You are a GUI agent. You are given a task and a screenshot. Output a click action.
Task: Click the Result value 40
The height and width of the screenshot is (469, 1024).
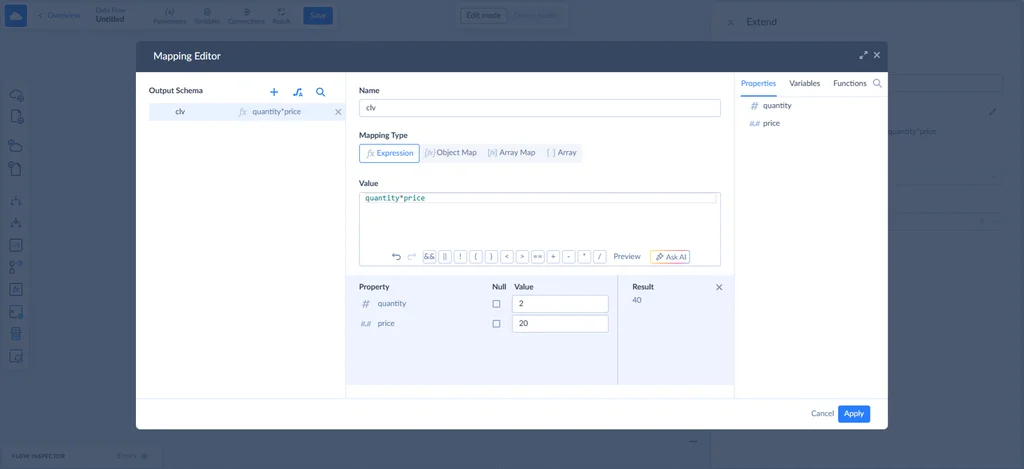[x=637, y=300]
